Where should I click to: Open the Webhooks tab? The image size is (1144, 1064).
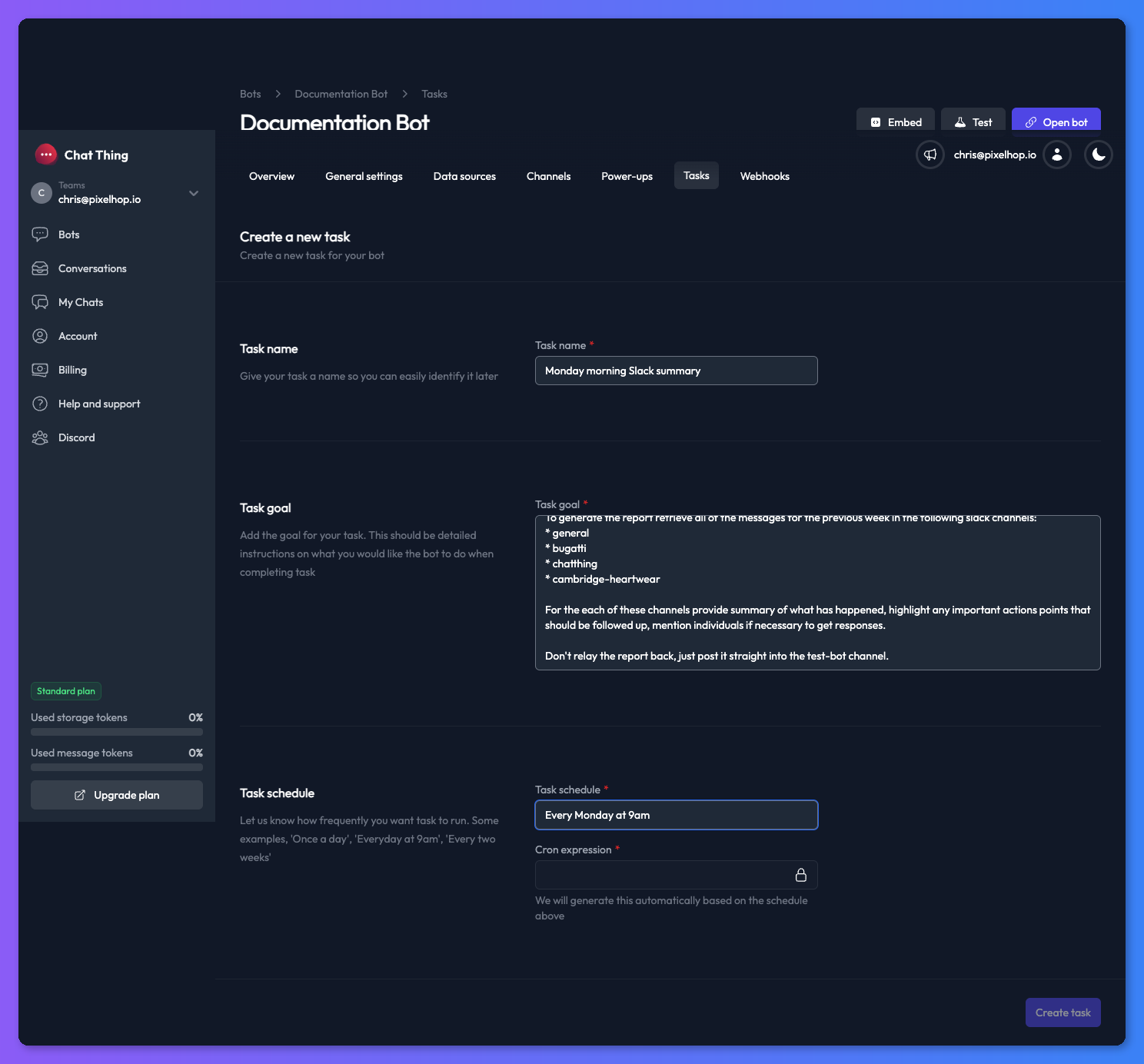(x=765, y=176)
